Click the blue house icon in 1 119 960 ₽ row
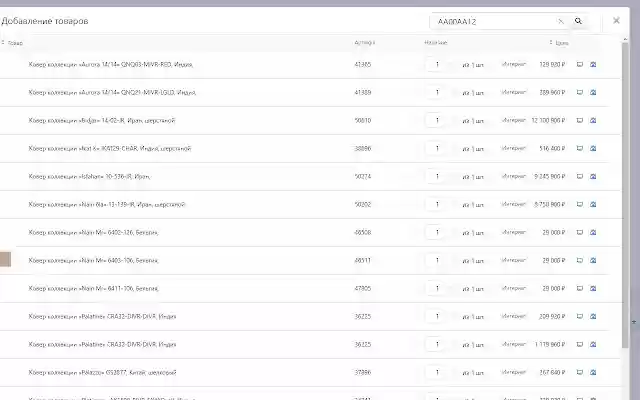Viewport: 640px width, 400px height. click(x=593, y=344)
